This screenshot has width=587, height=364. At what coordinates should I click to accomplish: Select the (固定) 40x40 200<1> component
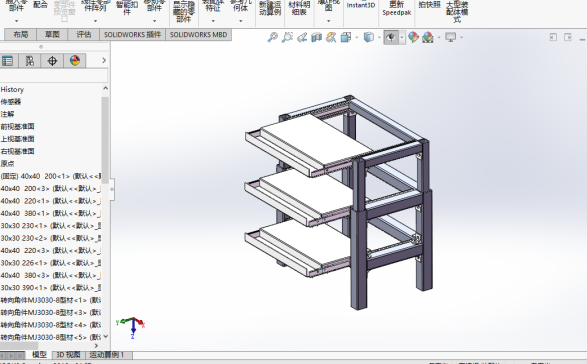click(51, 176)
